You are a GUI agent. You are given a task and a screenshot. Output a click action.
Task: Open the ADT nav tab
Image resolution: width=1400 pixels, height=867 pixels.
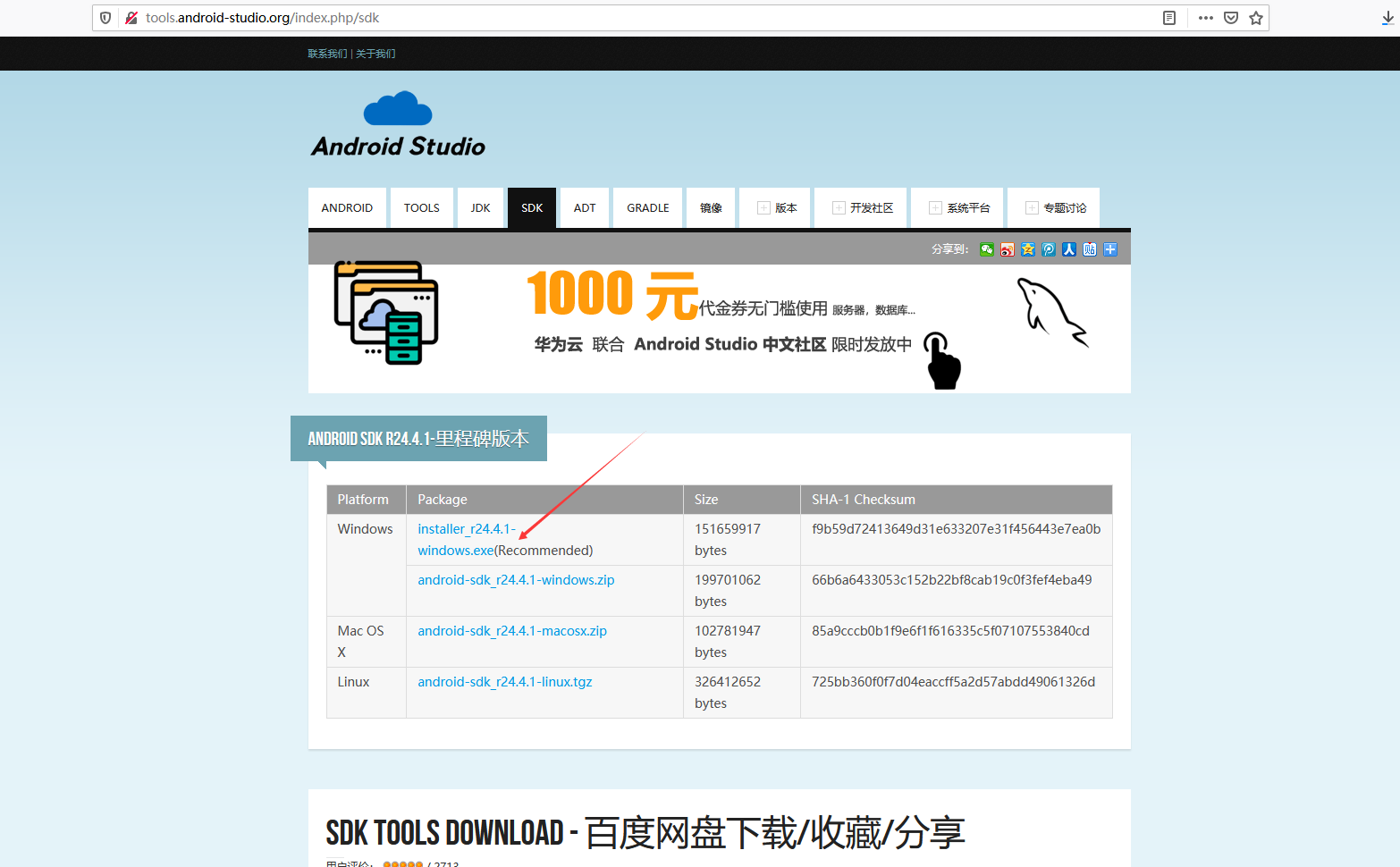[x=585, y=207]
